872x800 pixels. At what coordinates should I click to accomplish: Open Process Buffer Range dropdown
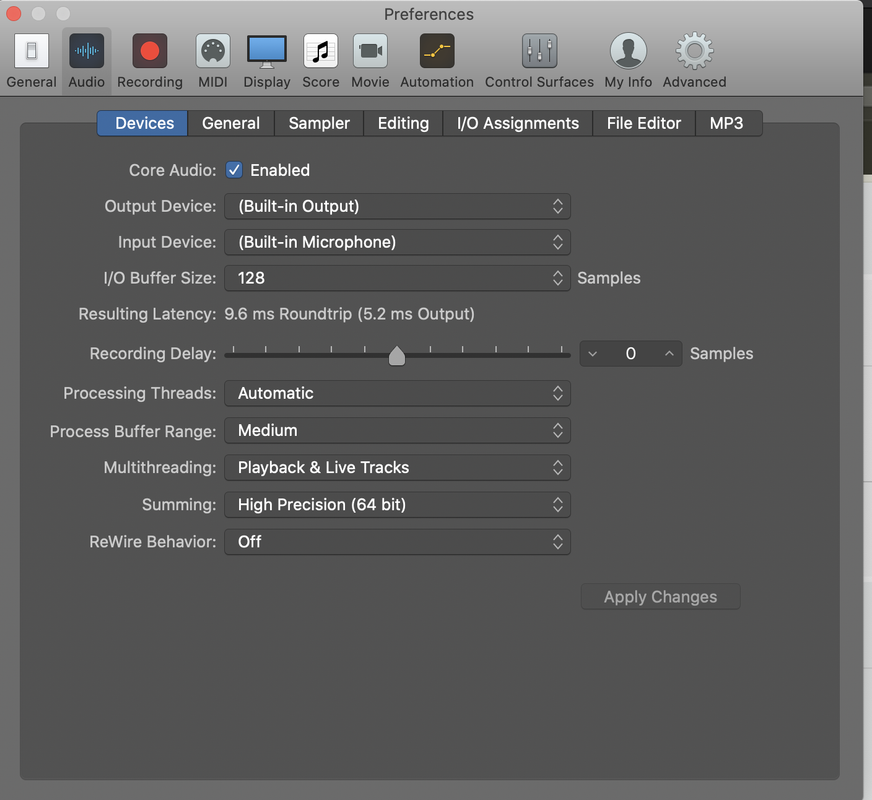(397, 430)
